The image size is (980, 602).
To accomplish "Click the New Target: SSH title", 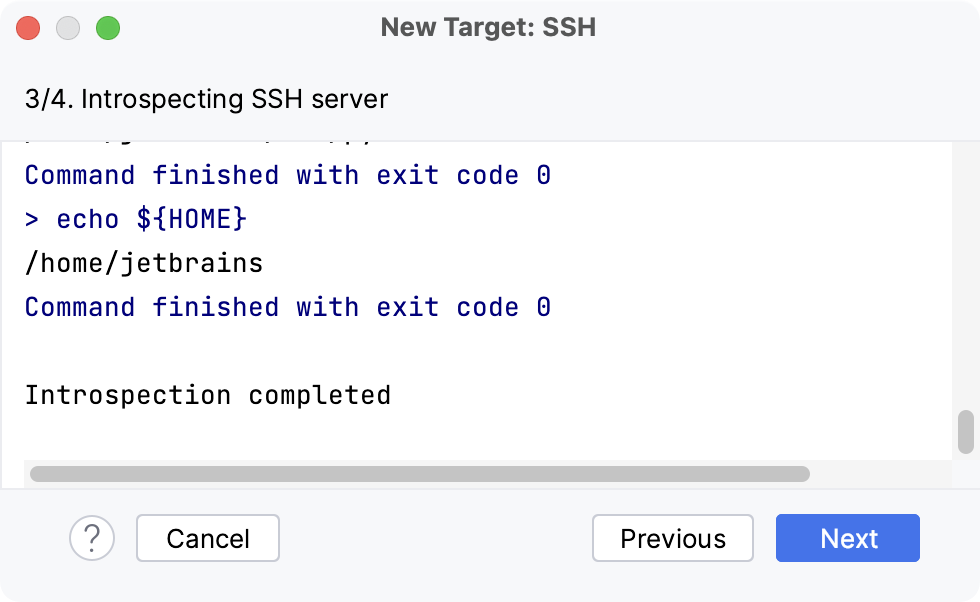I will point(489,28).
